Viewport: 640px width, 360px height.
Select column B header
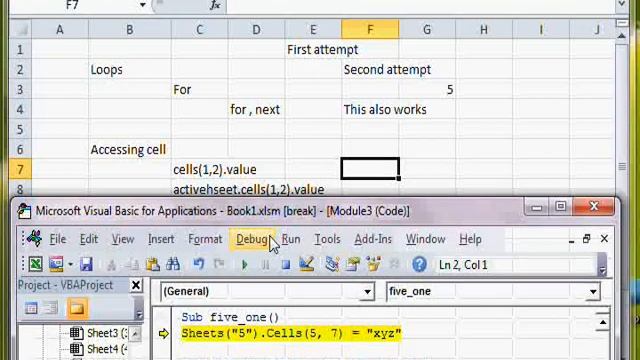[129, 29]
